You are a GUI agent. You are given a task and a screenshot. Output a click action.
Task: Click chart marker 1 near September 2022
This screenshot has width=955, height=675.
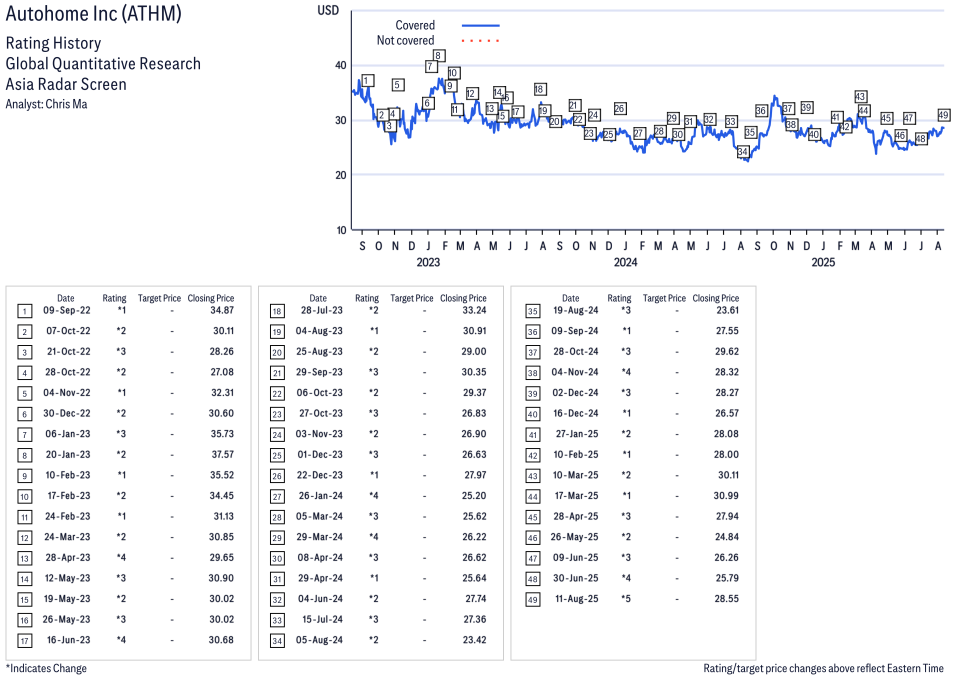[x=367, y=80]
